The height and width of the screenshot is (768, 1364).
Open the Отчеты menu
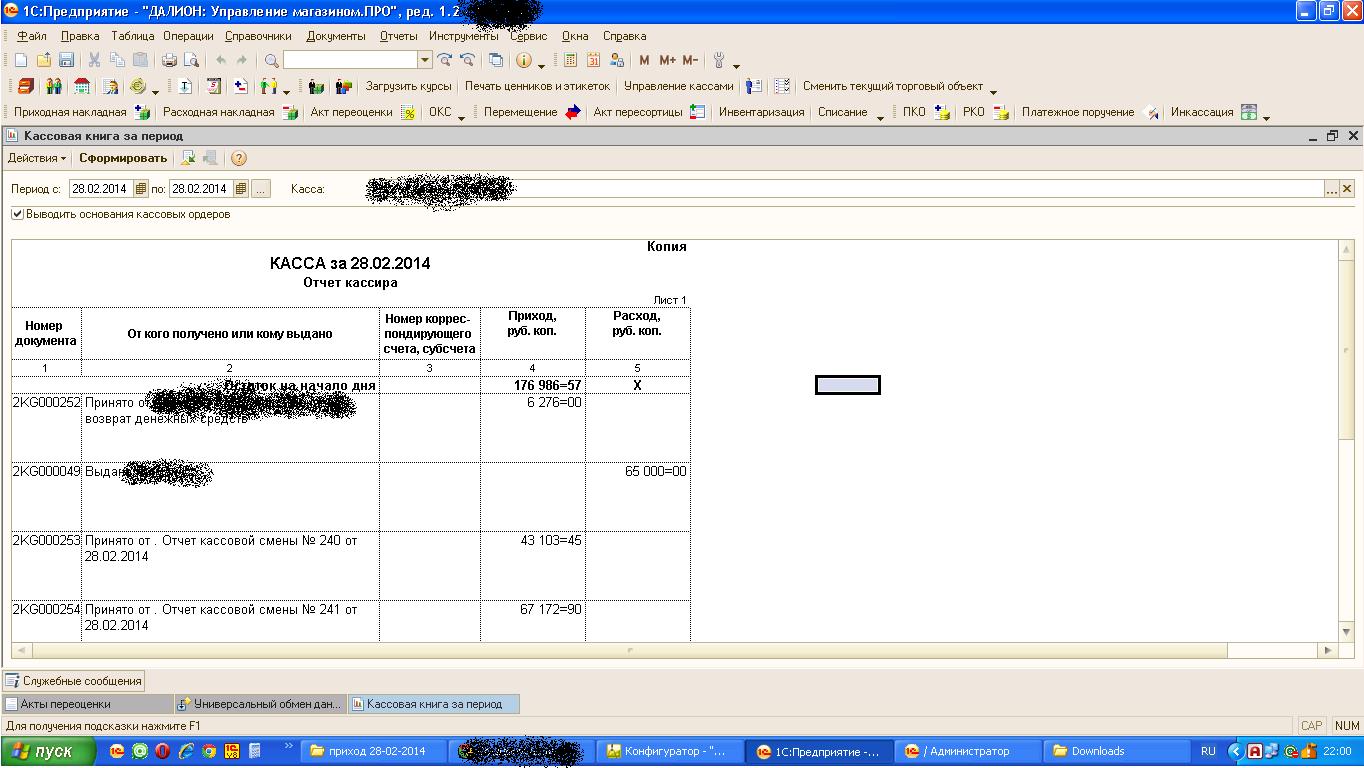pyautogui.click(x=399, y=36)
